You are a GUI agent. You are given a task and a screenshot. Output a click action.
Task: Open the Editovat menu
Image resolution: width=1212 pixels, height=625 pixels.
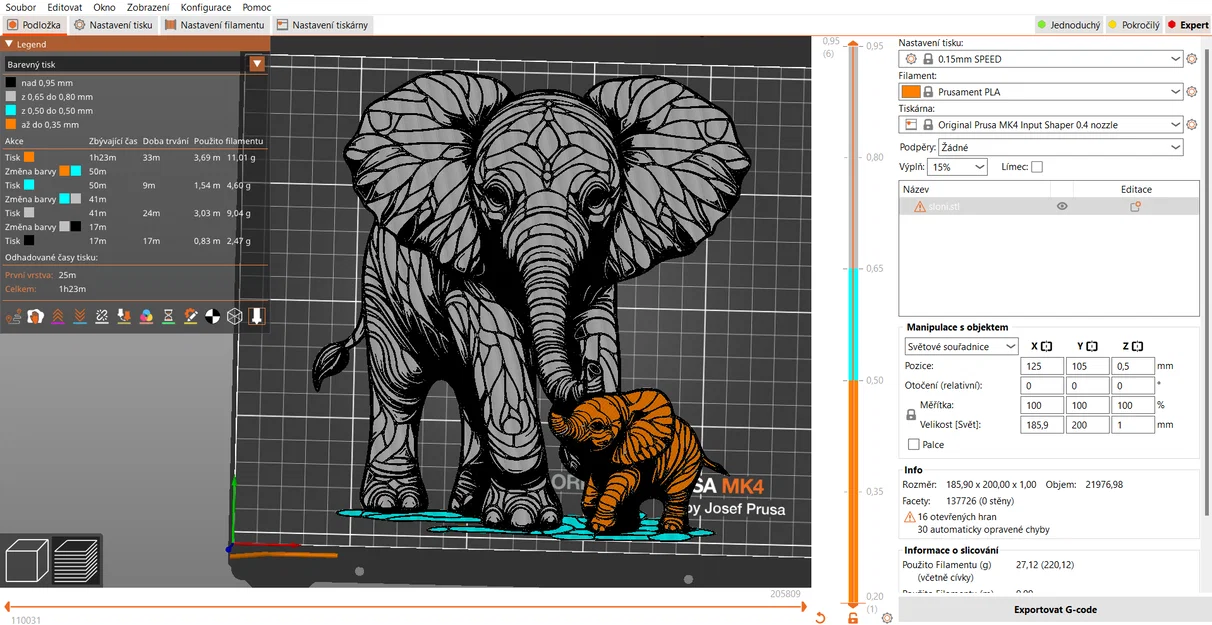click(65, 7)
